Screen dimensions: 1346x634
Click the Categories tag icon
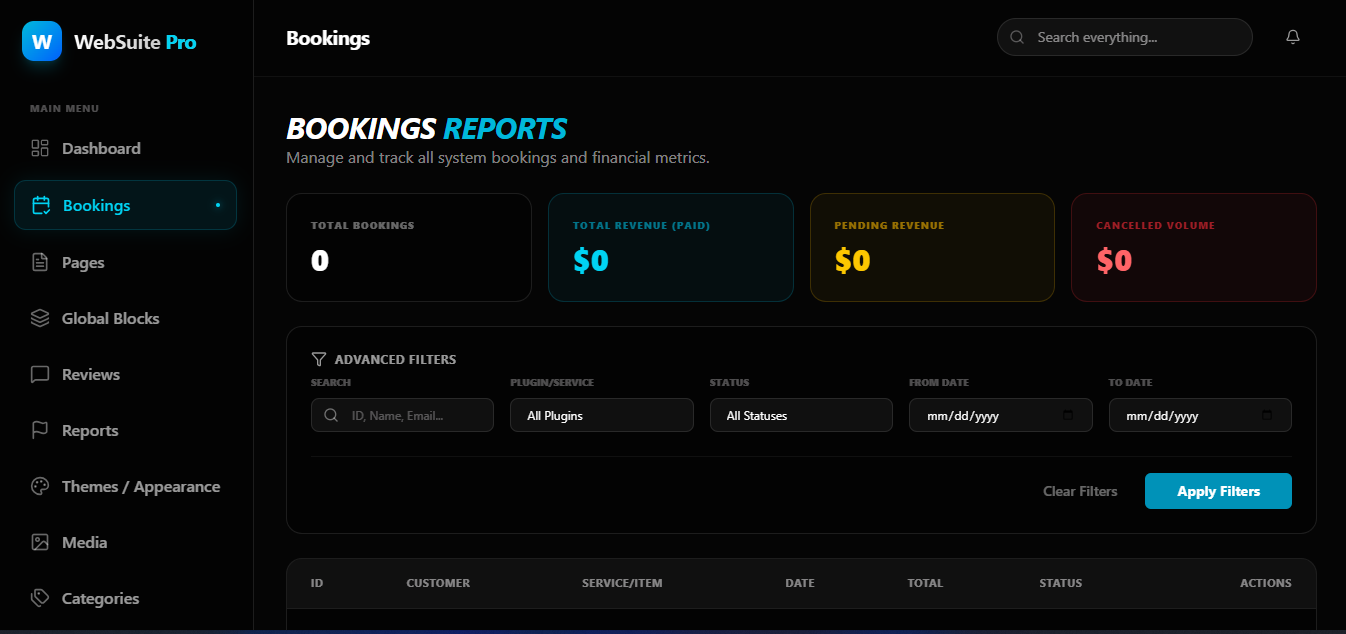coord(40,599)
